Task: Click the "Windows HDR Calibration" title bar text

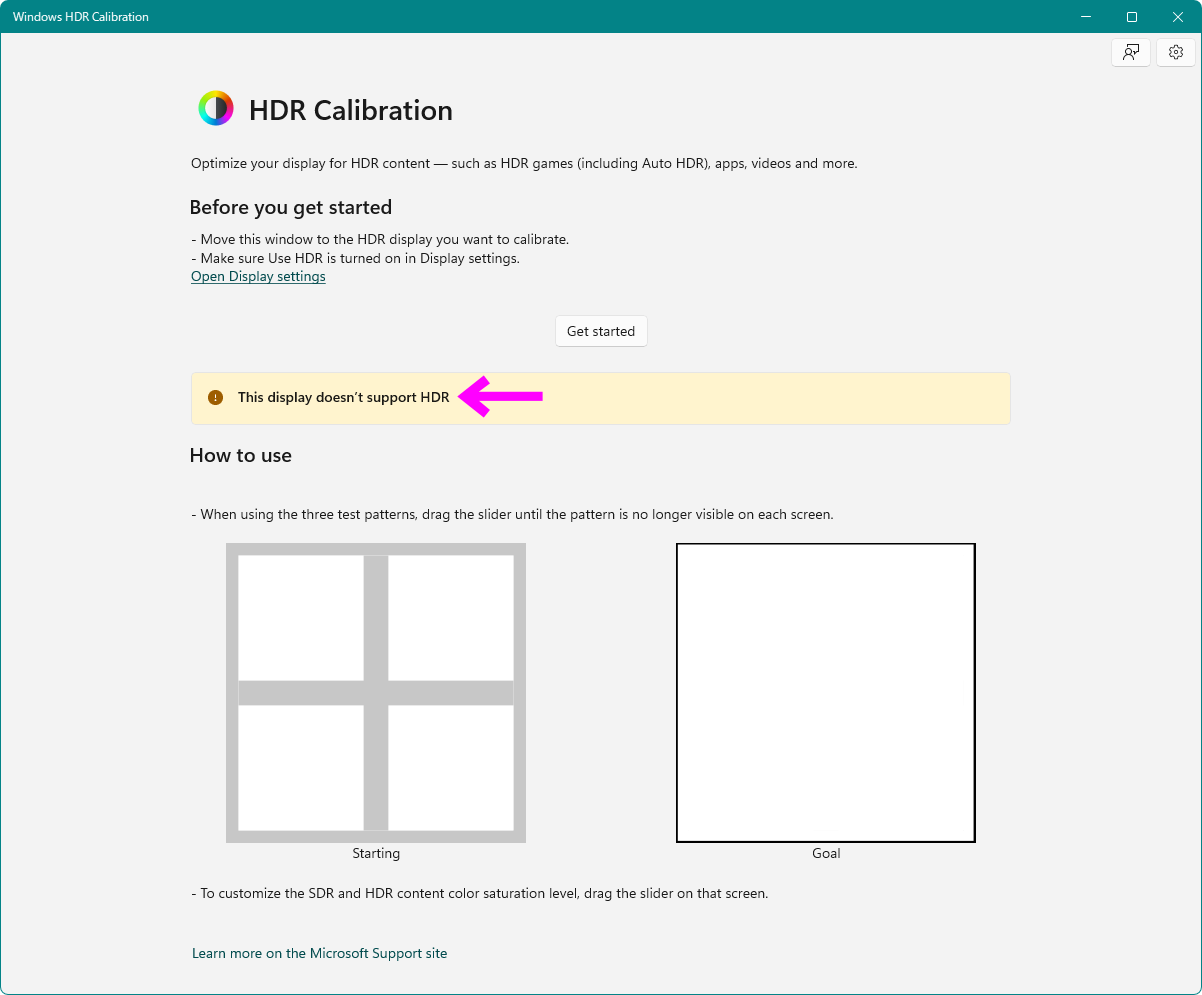Action: click(x=81, y=17)
